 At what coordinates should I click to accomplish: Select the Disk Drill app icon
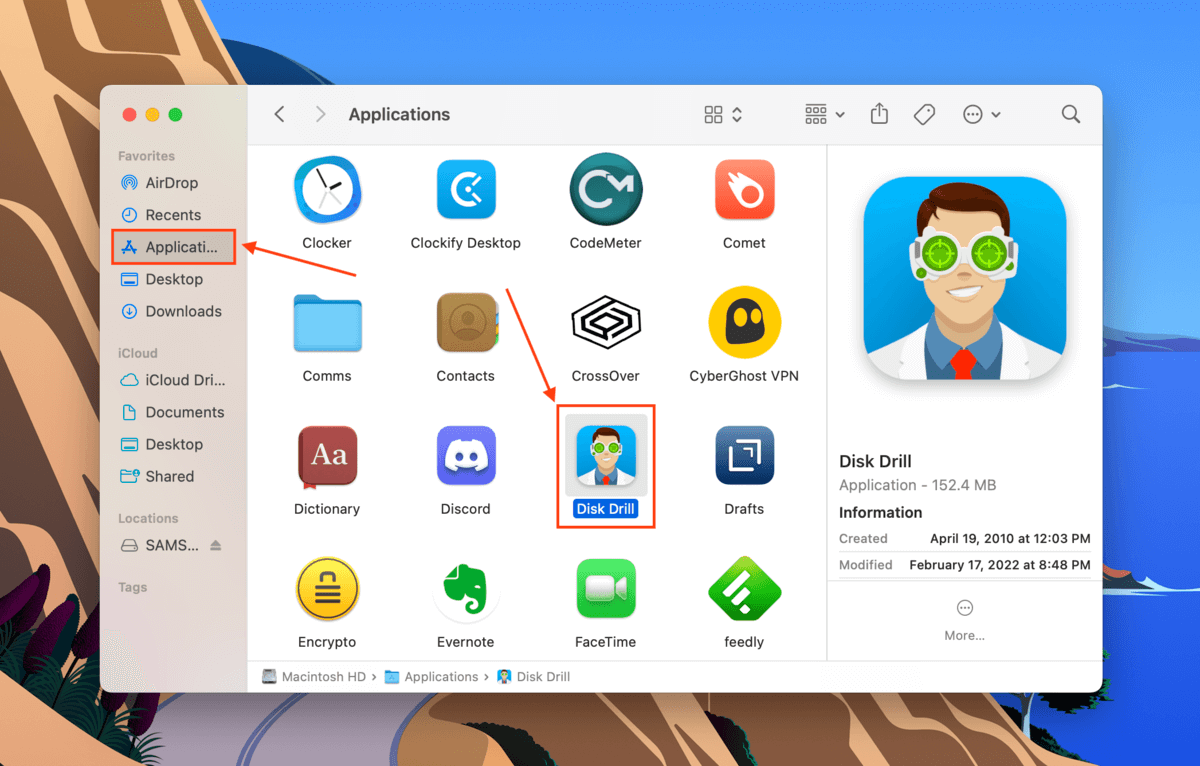[606, 456]
